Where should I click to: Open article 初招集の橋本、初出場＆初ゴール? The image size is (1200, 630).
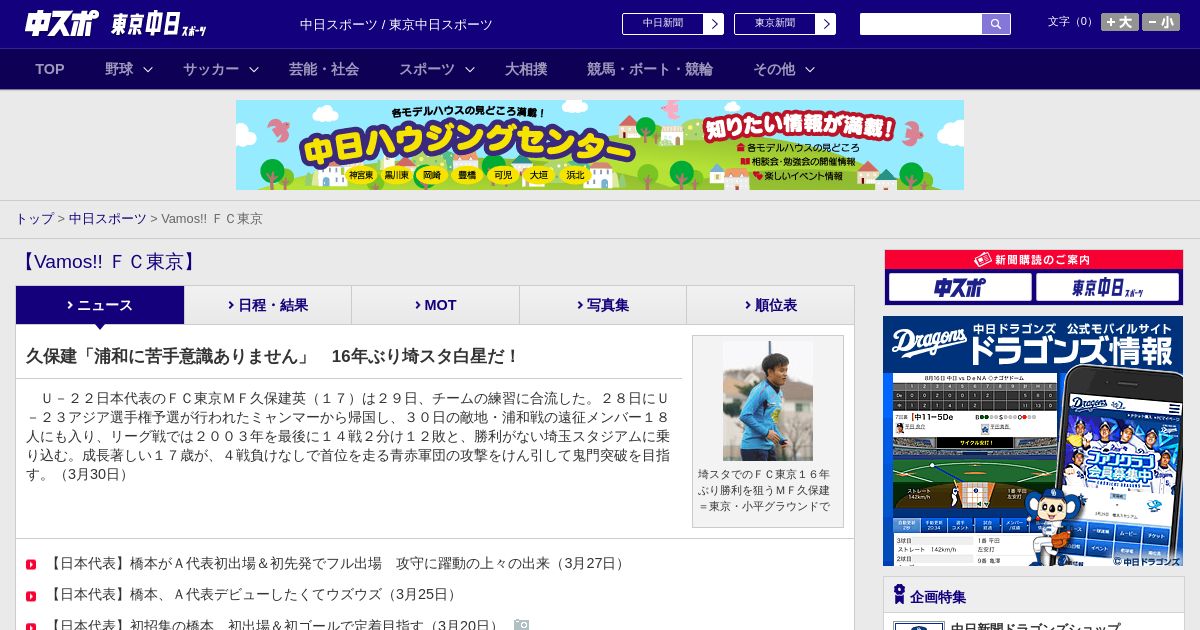point(274,625)
